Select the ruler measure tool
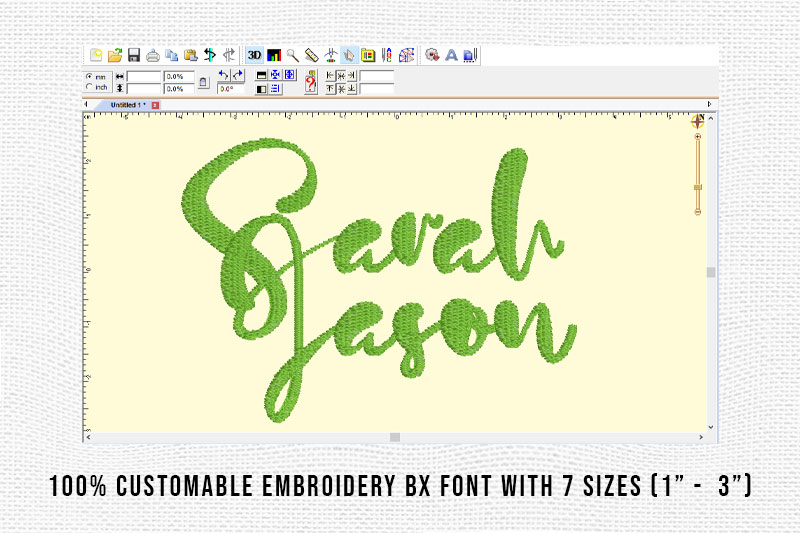 point(311,55)
